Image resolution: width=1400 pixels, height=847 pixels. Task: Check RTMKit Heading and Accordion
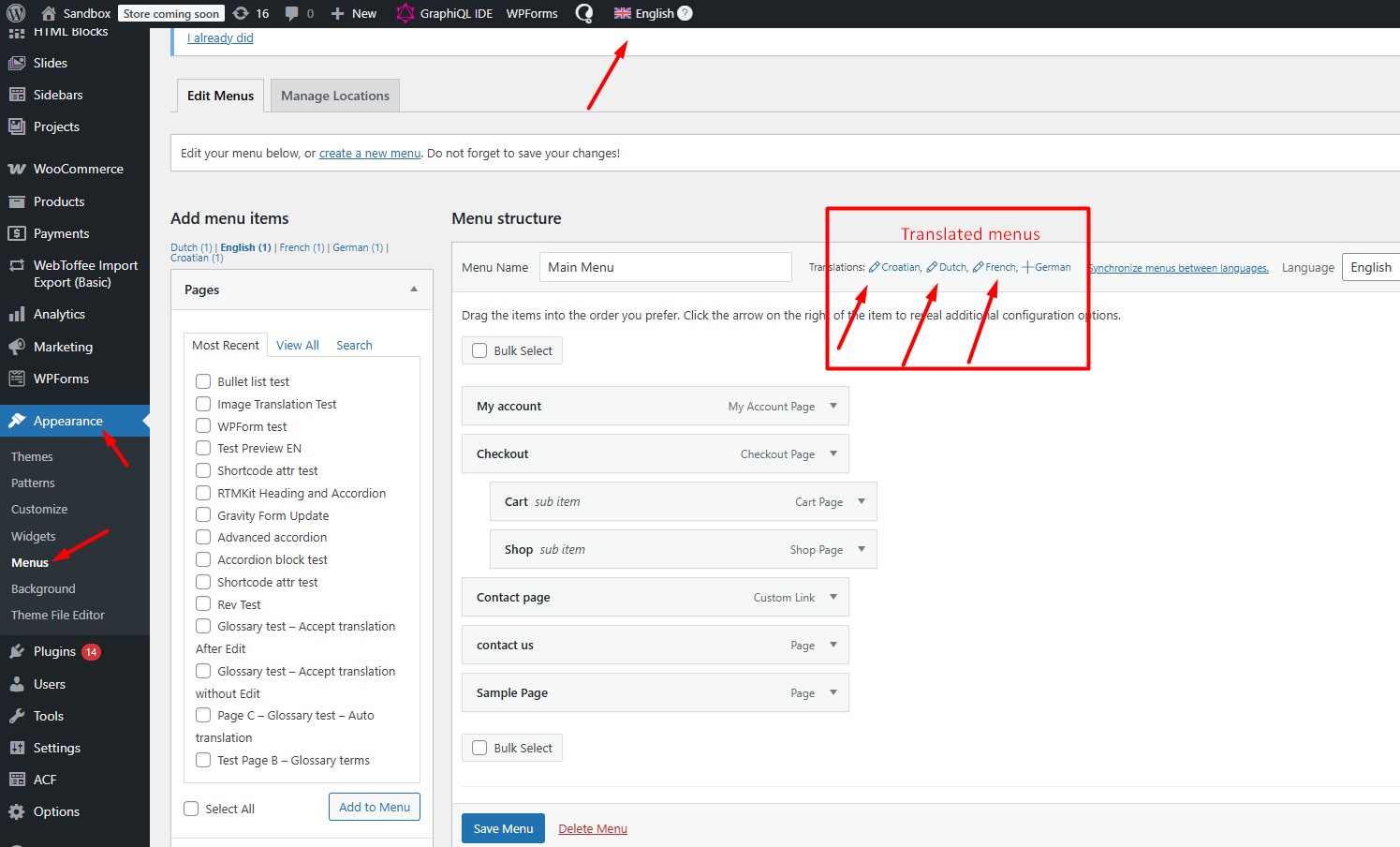point(203,492)
